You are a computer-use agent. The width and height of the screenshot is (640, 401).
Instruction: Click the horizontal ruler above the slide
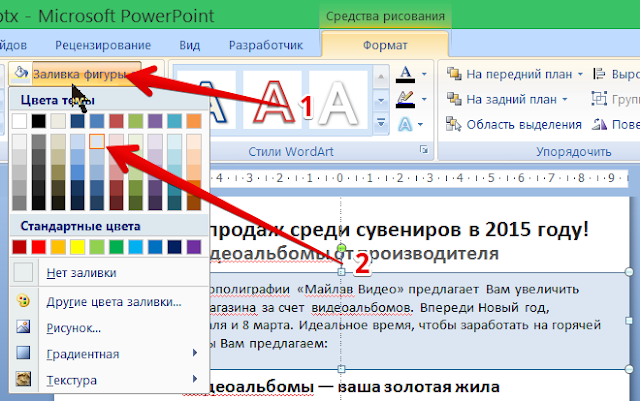pyautogui.click(x=419, y=178)
